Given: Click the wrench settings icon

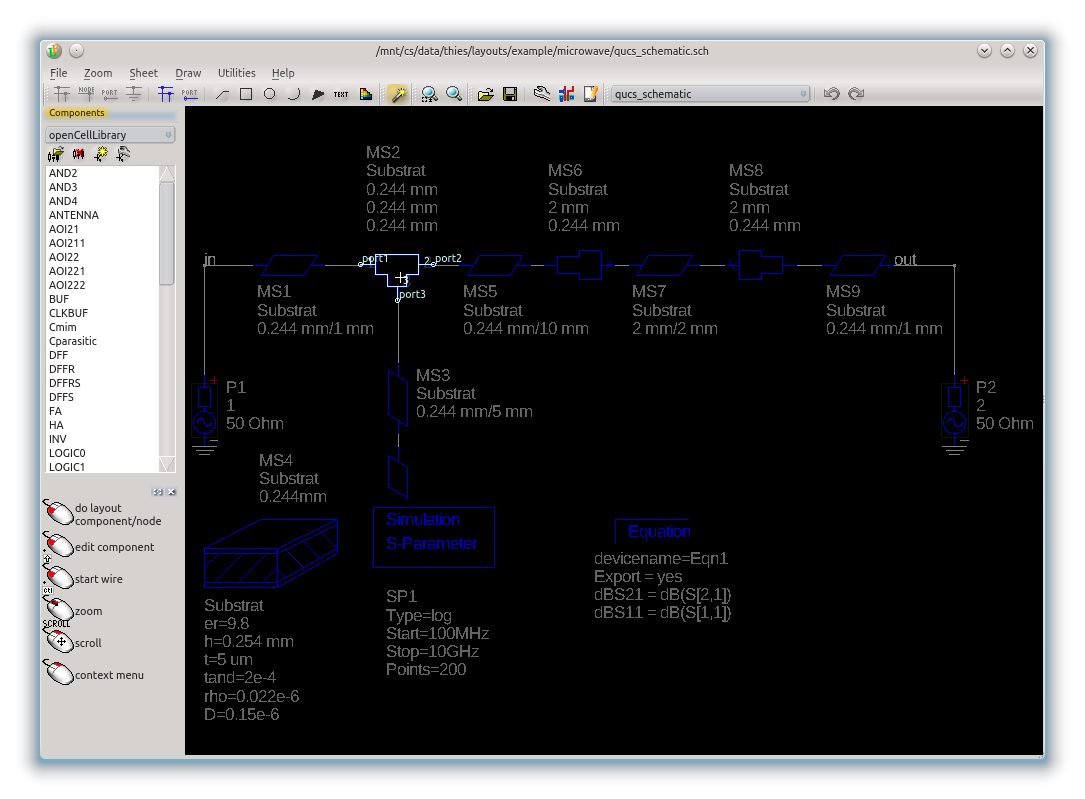Looking at the screenshot, I should coord(542,94).
